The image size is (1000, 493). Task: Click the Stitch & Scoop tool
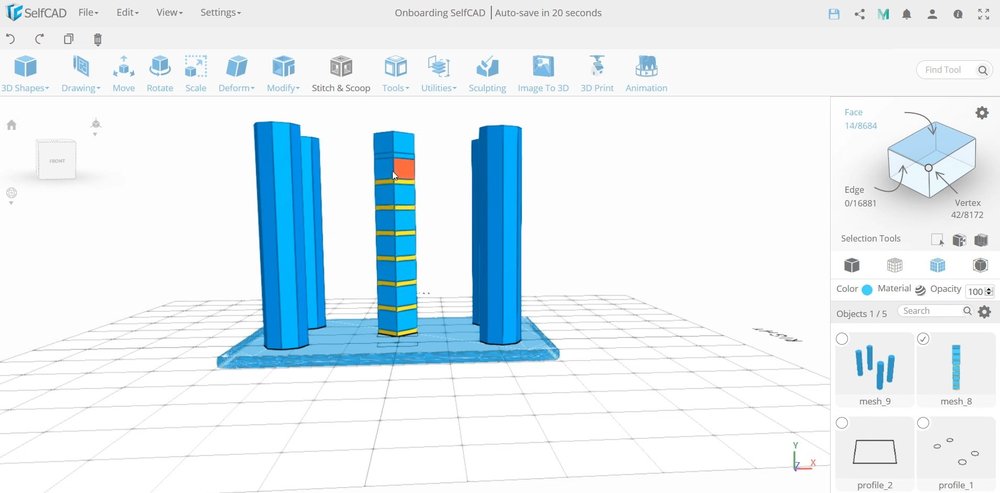341,74
